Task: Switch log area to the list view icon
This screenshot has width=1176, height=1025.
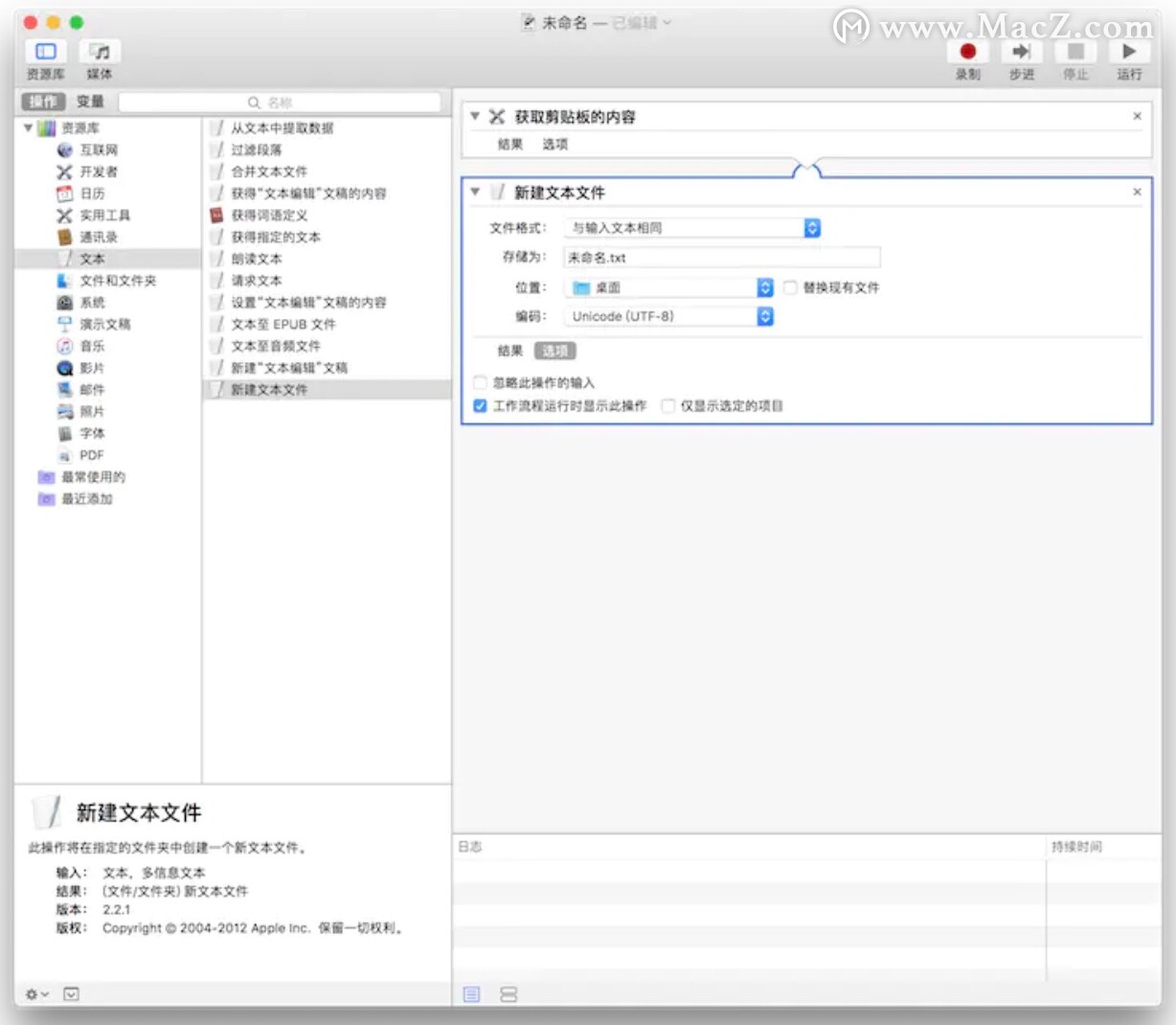Action: pyautogui.click(x=471, y=994)
